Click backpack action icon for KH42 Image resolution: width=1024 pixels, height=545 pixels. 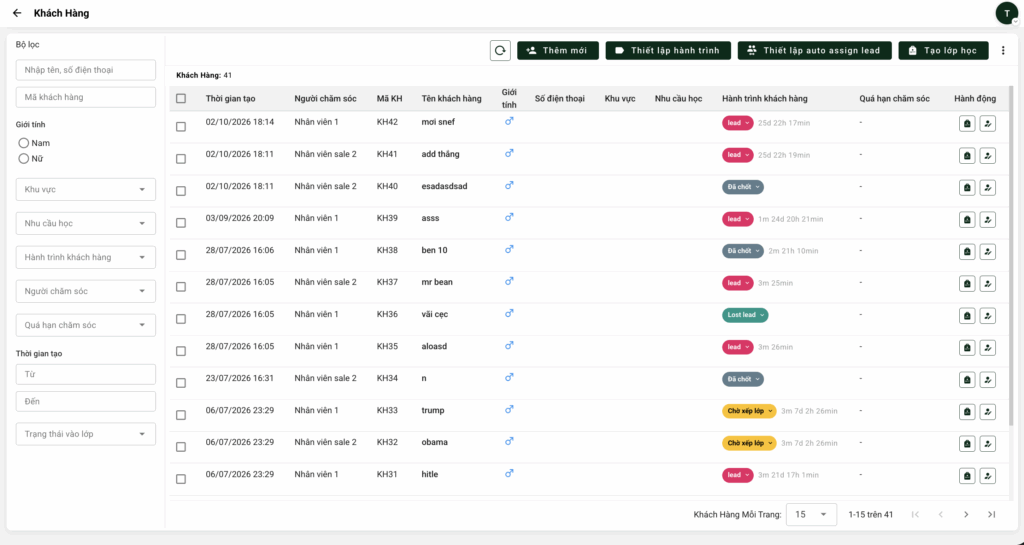click(967, 123)
